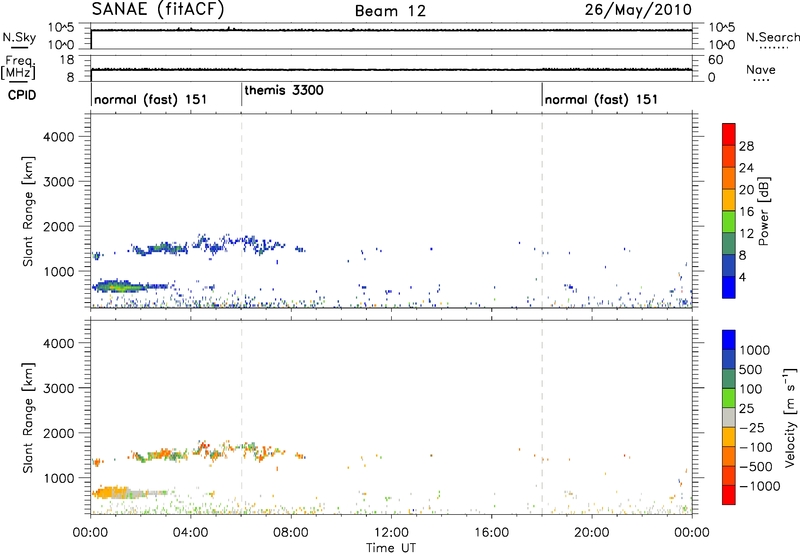Click the first normal (fast) 151 CPID label

tap(151, 99)
